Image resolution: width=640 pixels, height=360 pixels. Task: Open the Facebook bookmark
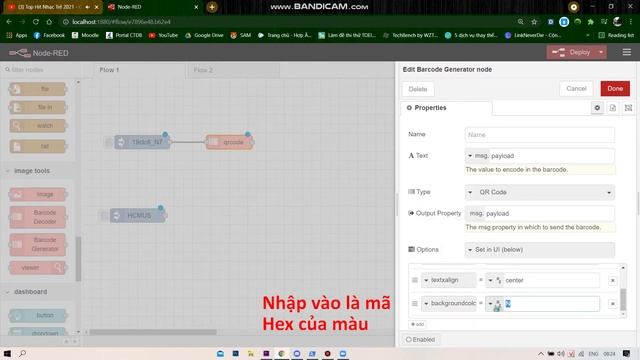point(49,36)
